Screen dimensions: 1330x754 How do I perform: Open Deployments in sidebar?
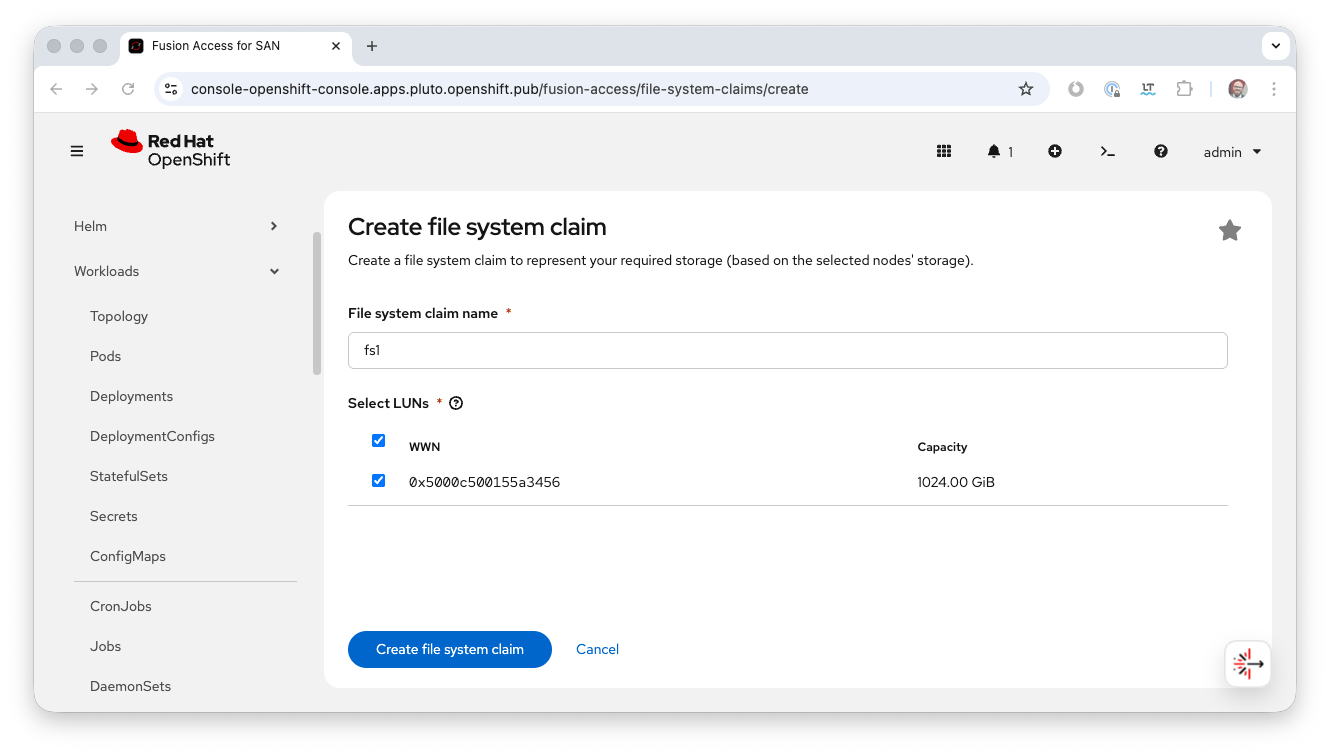pyautogui.click(x=131, y=396)
